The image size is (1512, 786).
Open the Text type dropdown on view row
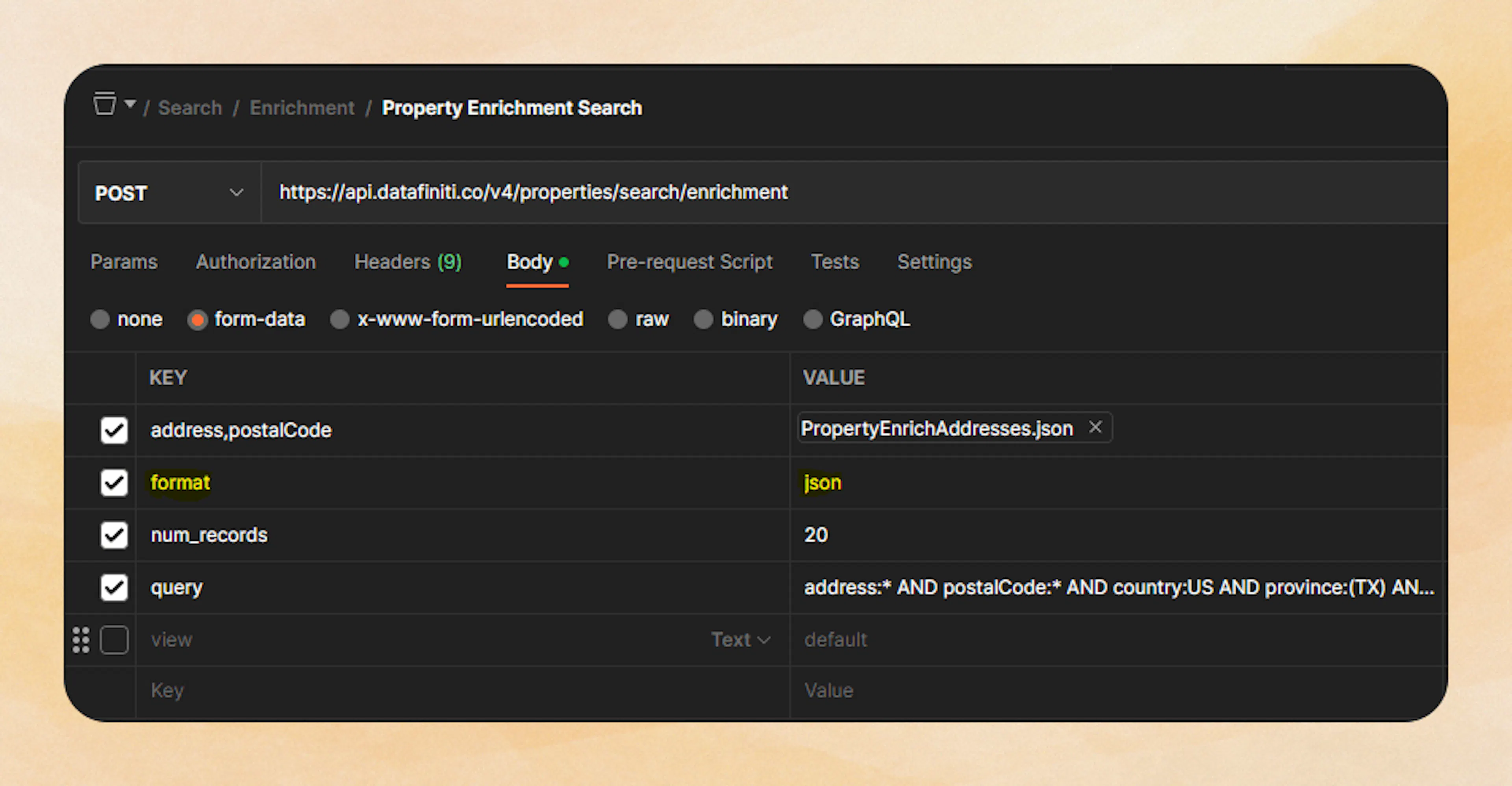tap(741, 639)
